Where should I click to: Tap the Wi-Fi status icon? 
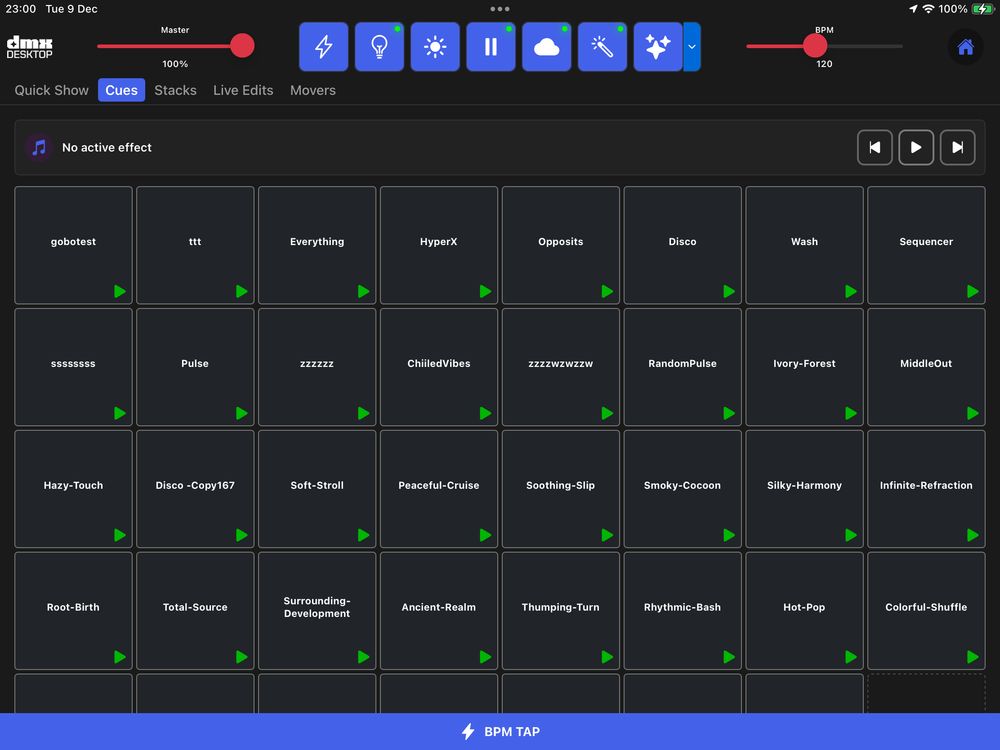tap(929, 9)
